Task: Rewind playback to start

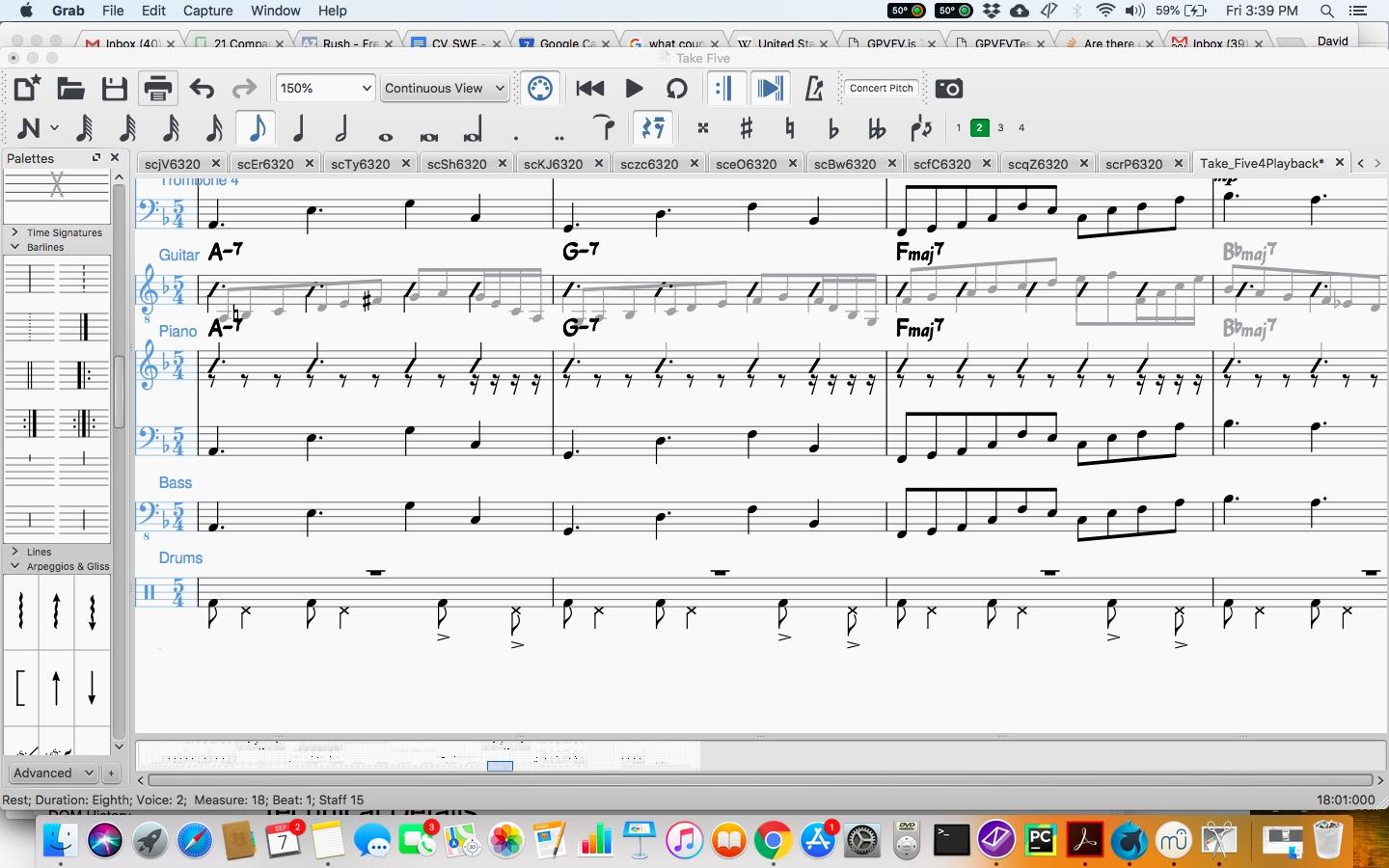Action: pyautogui.click(x=590, y=89)
